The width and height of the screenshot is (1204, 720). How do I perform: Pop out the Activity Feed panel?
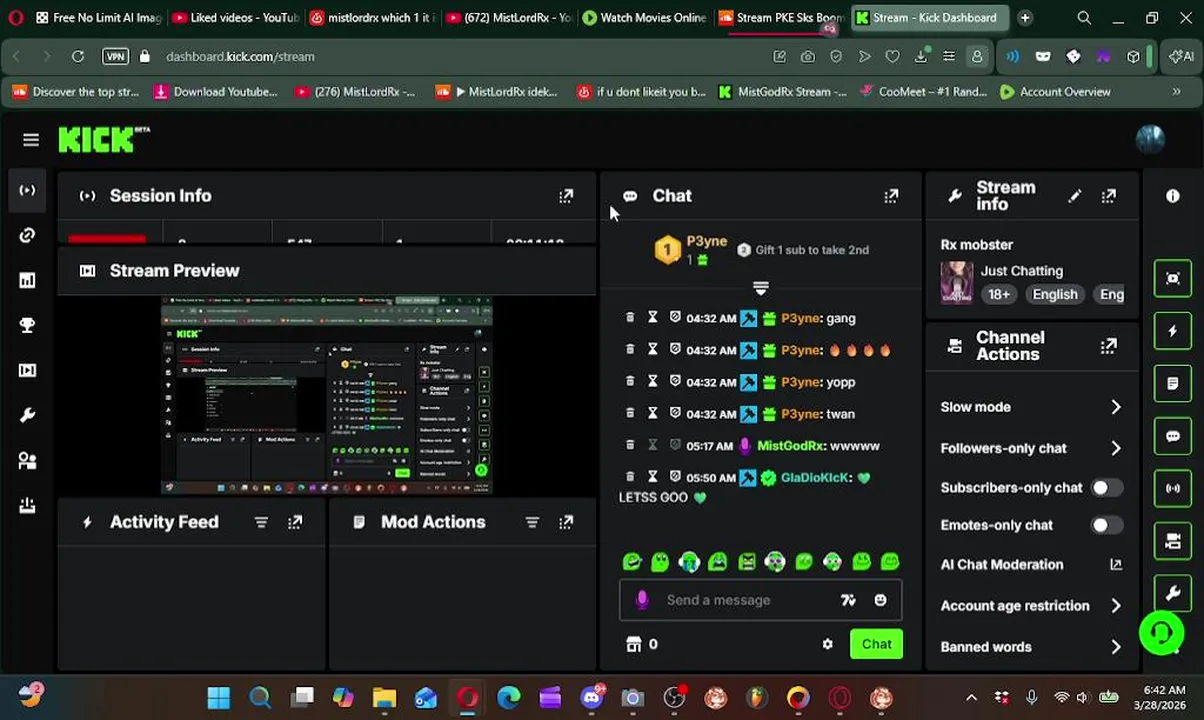coord(295,522)
